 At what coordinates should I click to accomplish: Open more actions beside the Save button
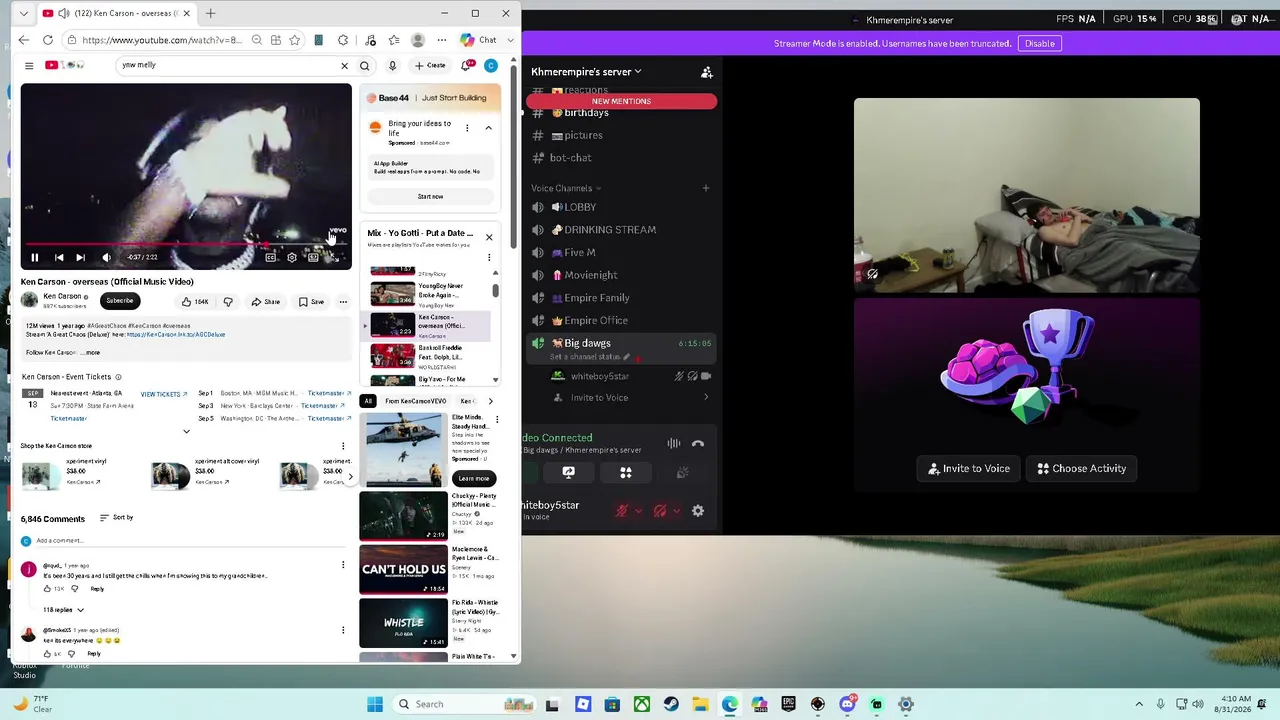pyautogui.click(x=343, y=302)
